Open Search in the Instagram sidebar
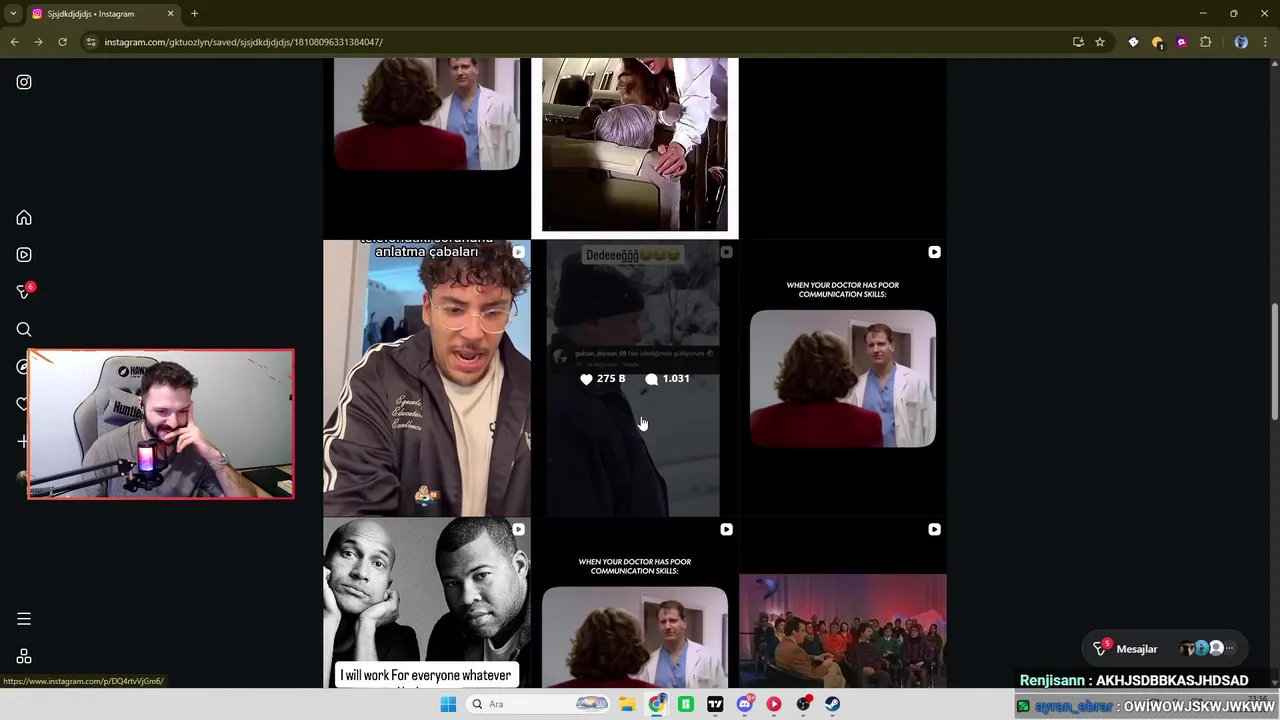Viewport: 1280px width, 720px height. [x=24, y=329]
